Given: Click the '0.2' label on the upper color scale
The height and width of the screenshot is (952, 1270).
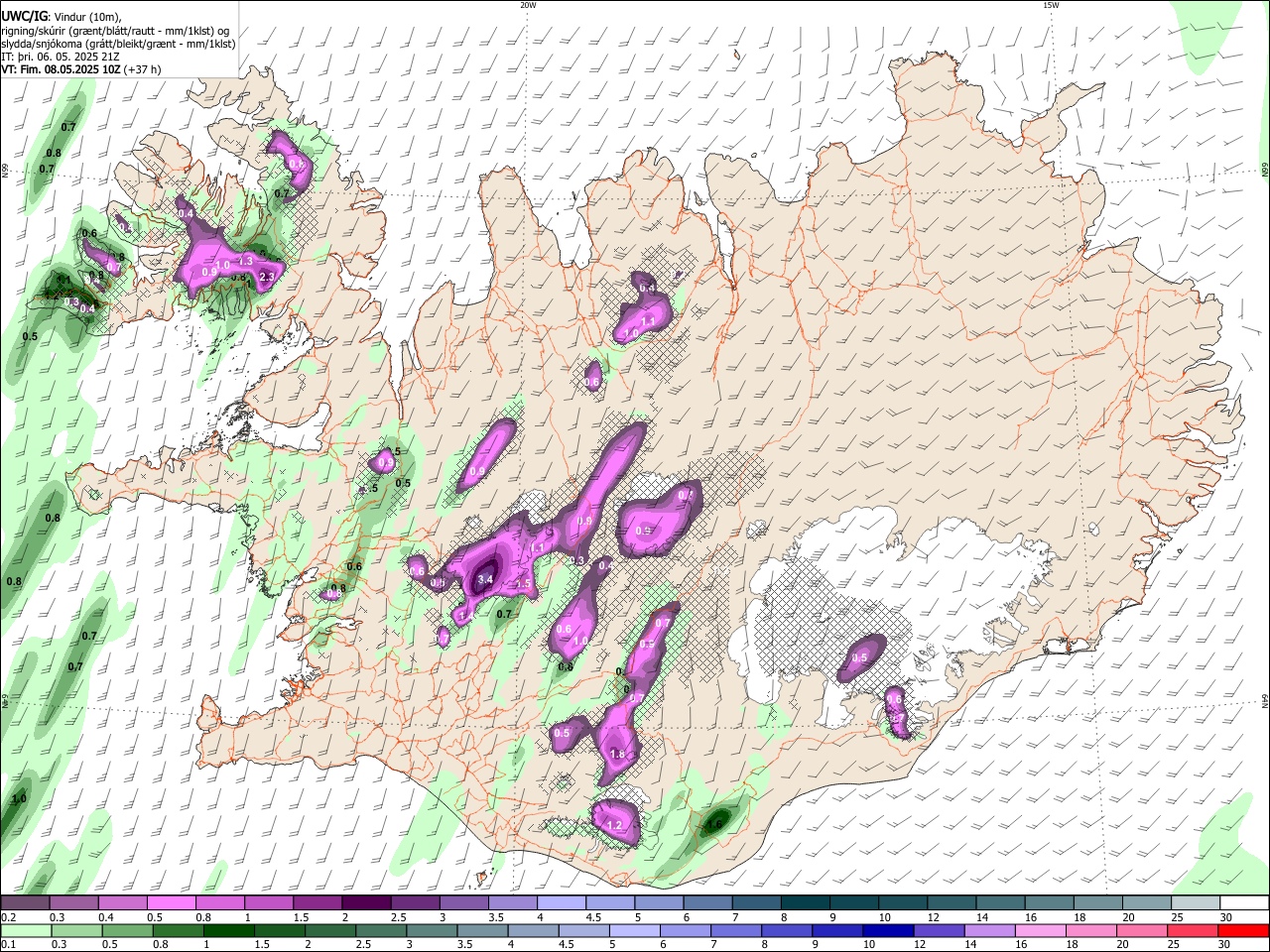Looking at the screenshot, I should pyautogui.click(x=9, y=917).
